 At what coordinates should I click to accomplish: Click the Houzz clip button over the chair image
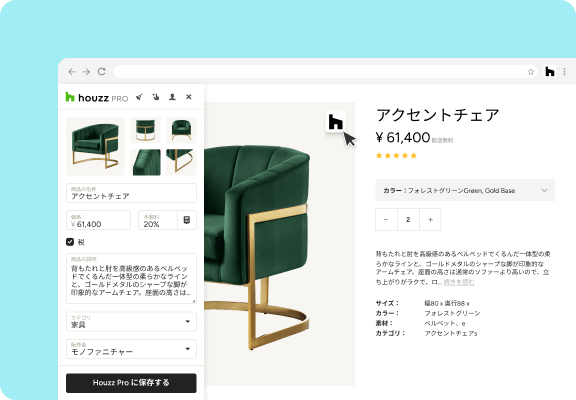point(335,122)
